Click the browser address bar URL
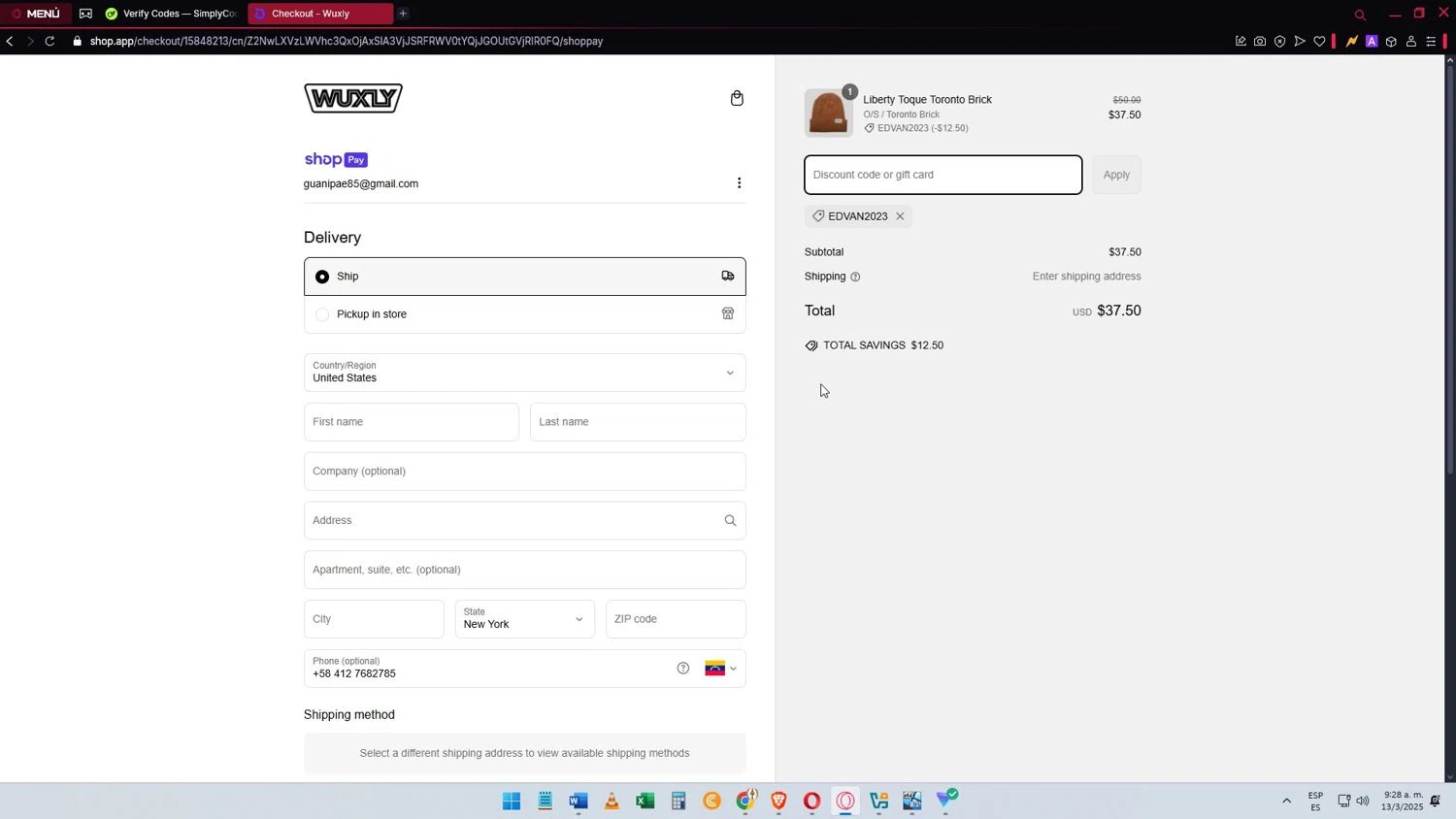 (x=347, y=41)
